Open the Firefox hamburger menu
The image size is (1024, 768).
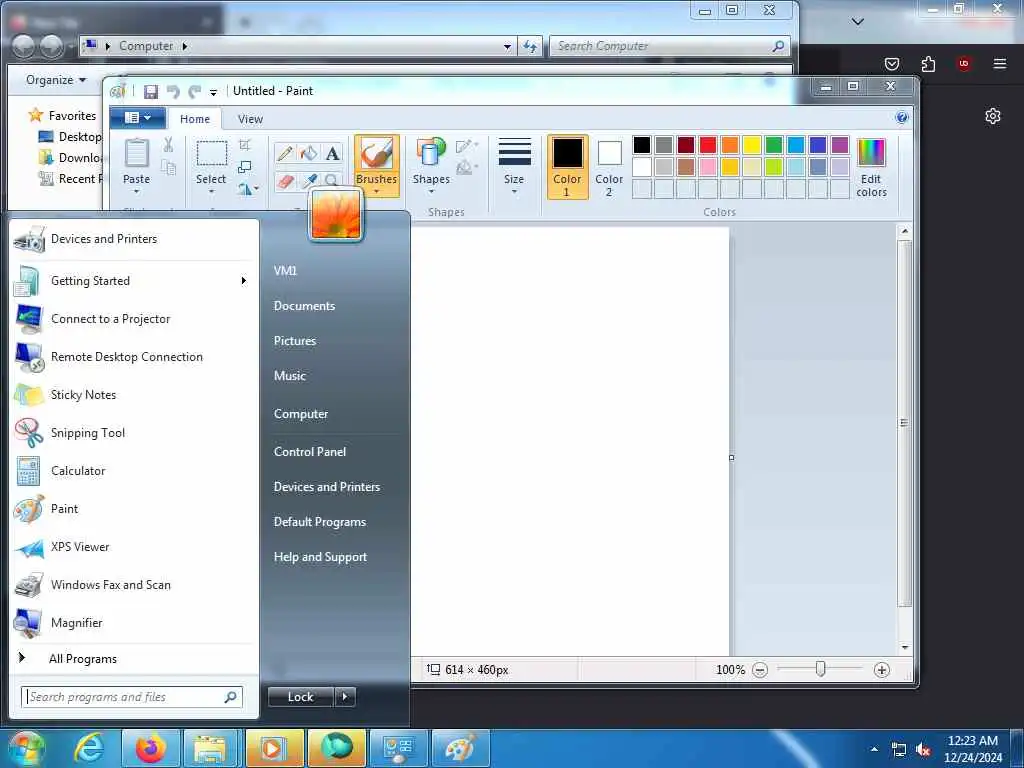tap(1000, 63)
